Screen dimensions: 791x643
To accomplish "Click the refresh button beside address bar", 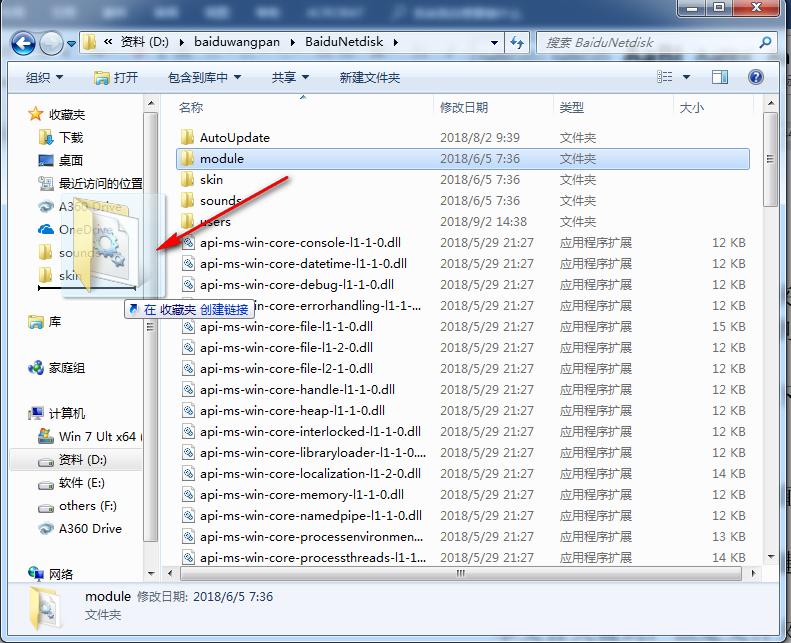I will 517,43.
